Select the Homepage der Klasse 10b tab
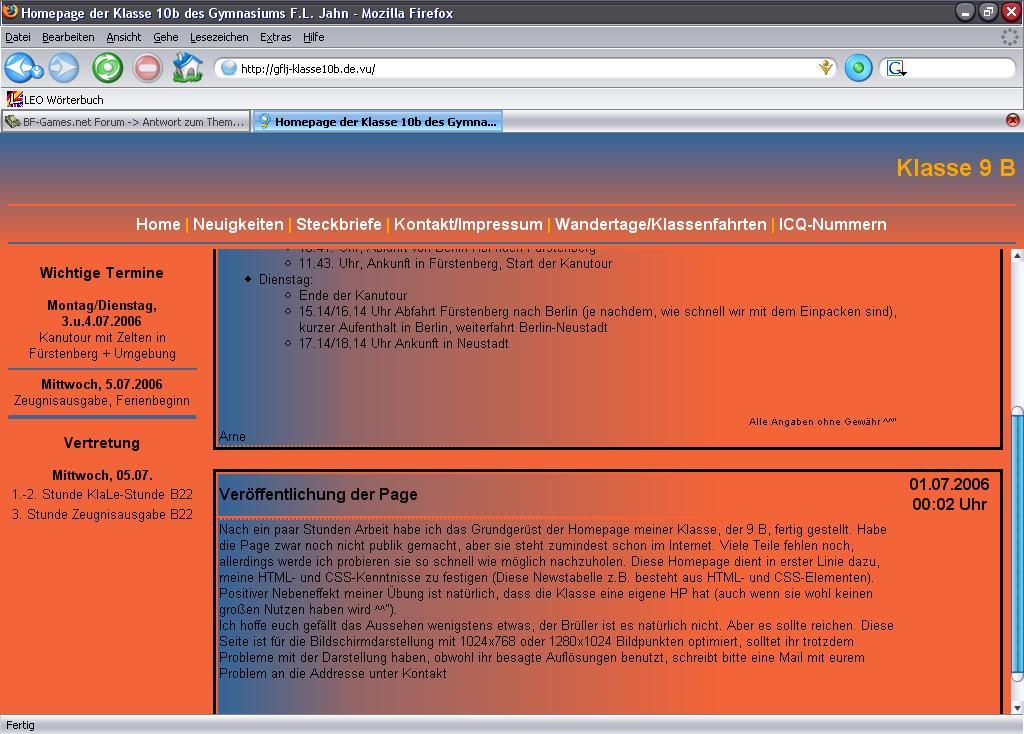Viewport: 1024px width, 734px height. (x=377, y=121)
